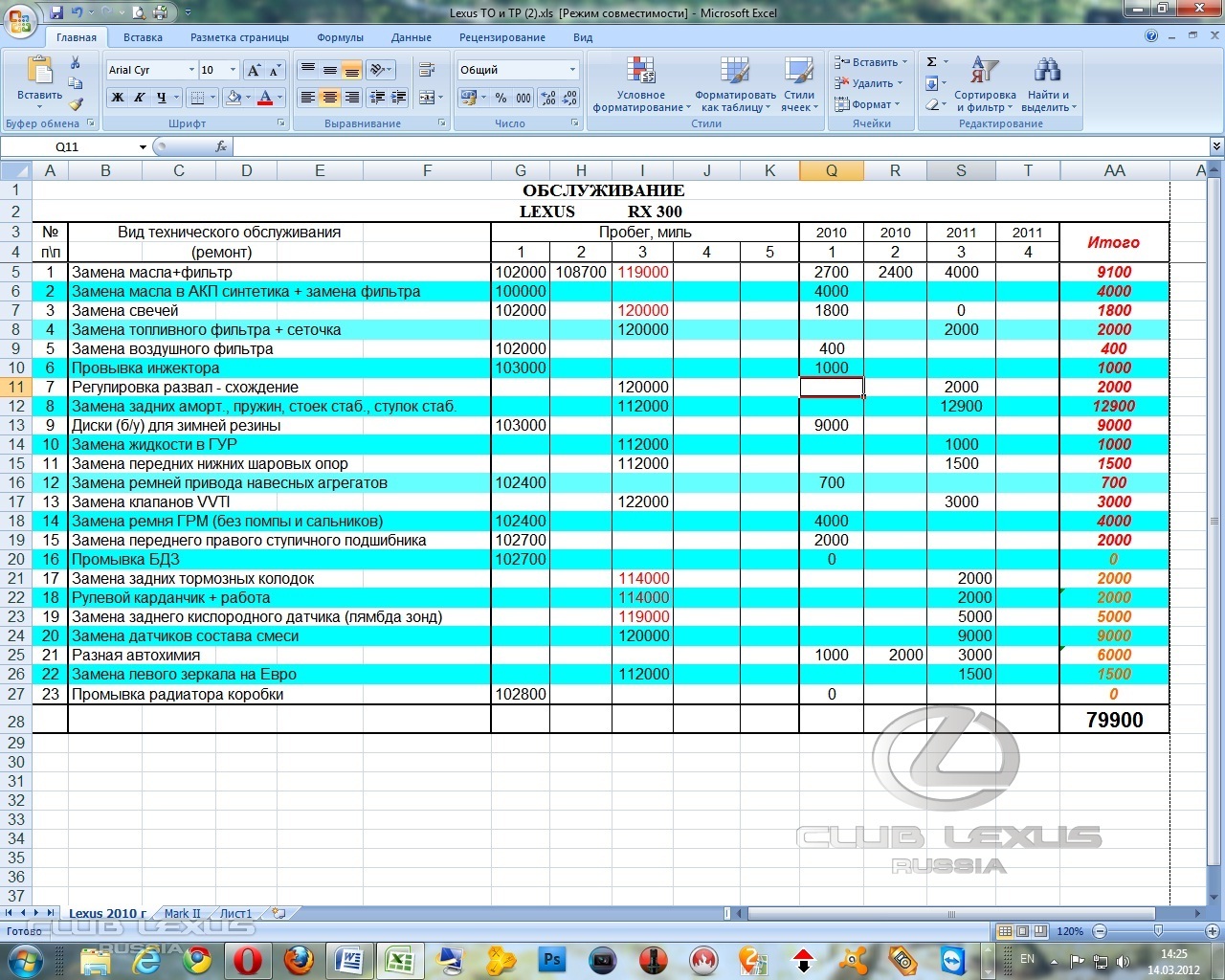Select total cell 79900
This screenshot has height=980, width=1225.
(1114, 720)
